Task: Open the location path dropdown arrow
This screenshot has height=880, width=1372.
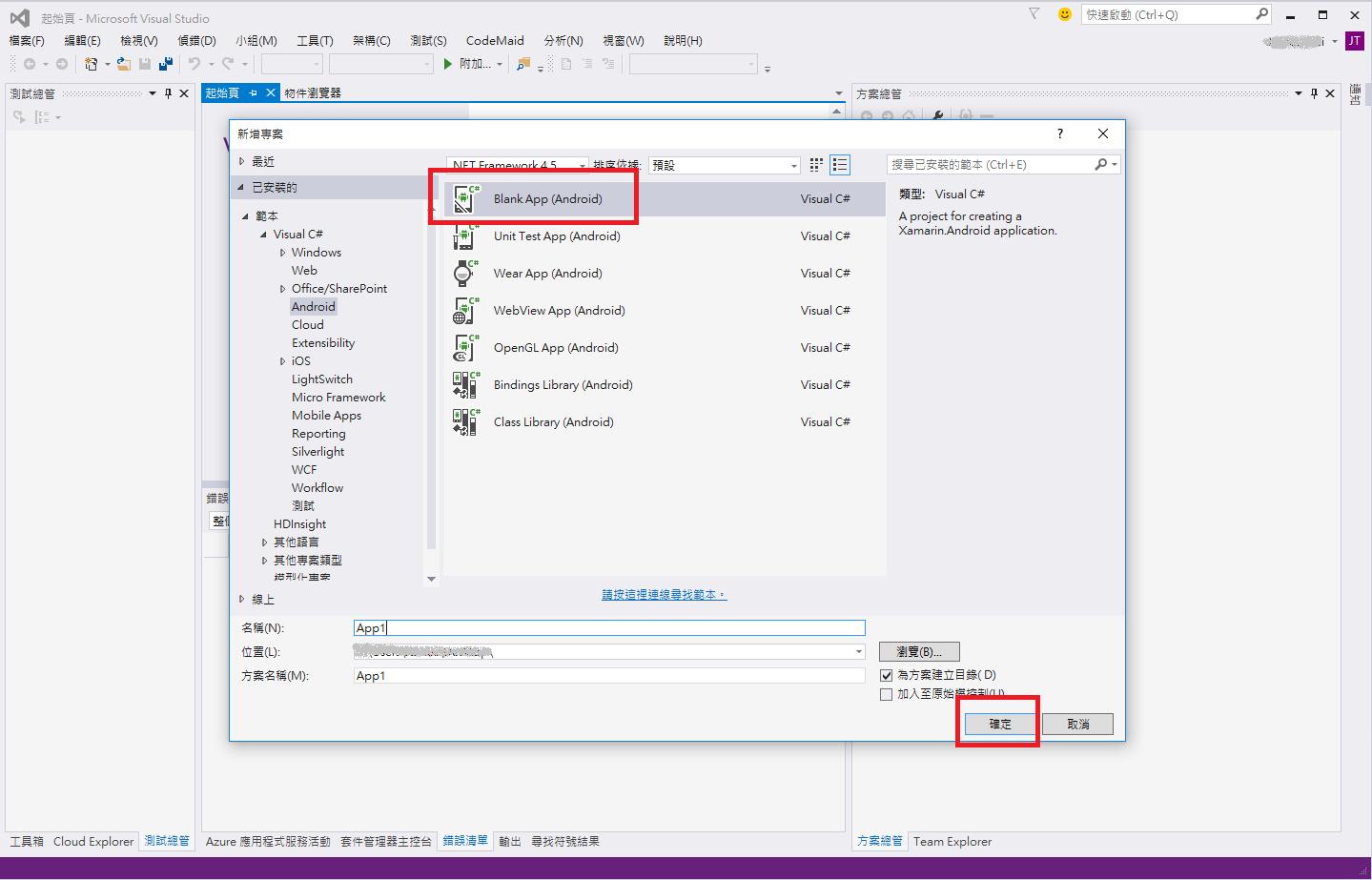Action: (x=858, y=652)
